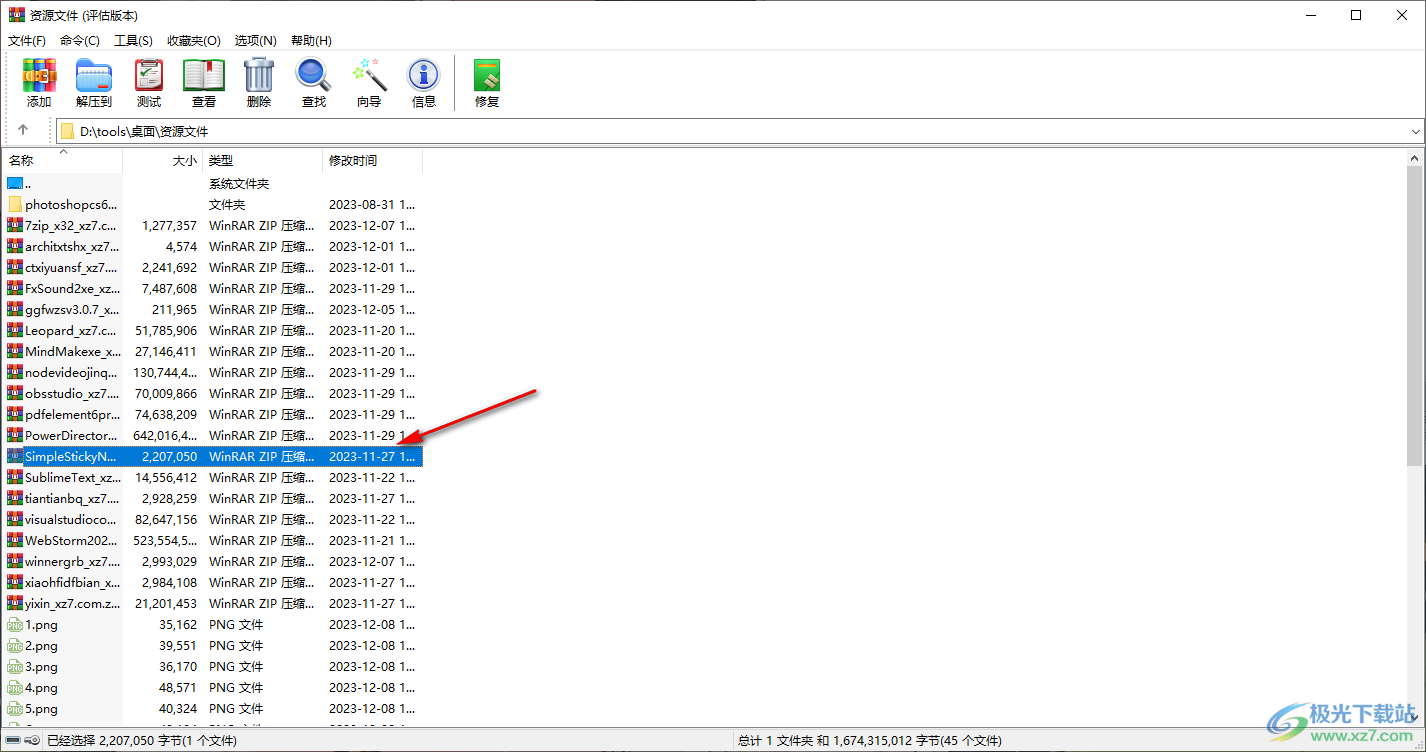The height and width of the screenshot is (752, 1426).
Task: Click the PNG icon of 4.png
Action: coord(15,688)
